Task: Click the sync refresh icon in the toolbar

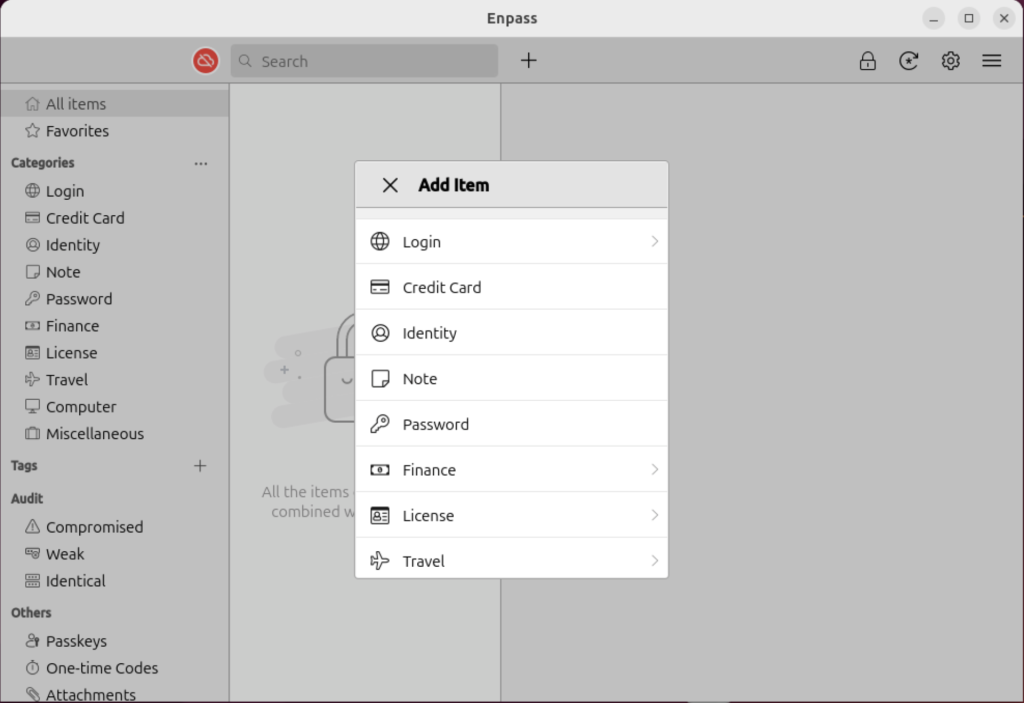Action: point(908,61)
